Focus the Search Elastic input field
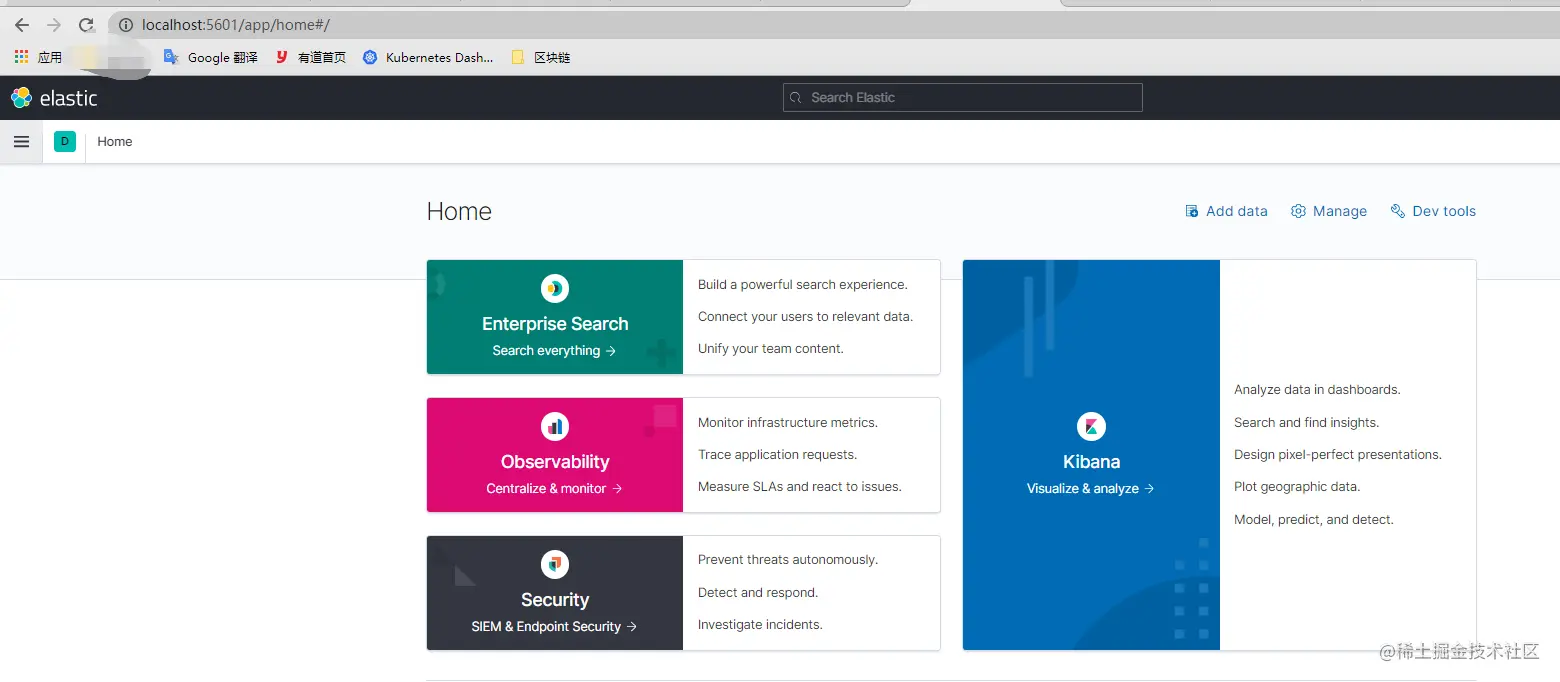 coord(962,97)
